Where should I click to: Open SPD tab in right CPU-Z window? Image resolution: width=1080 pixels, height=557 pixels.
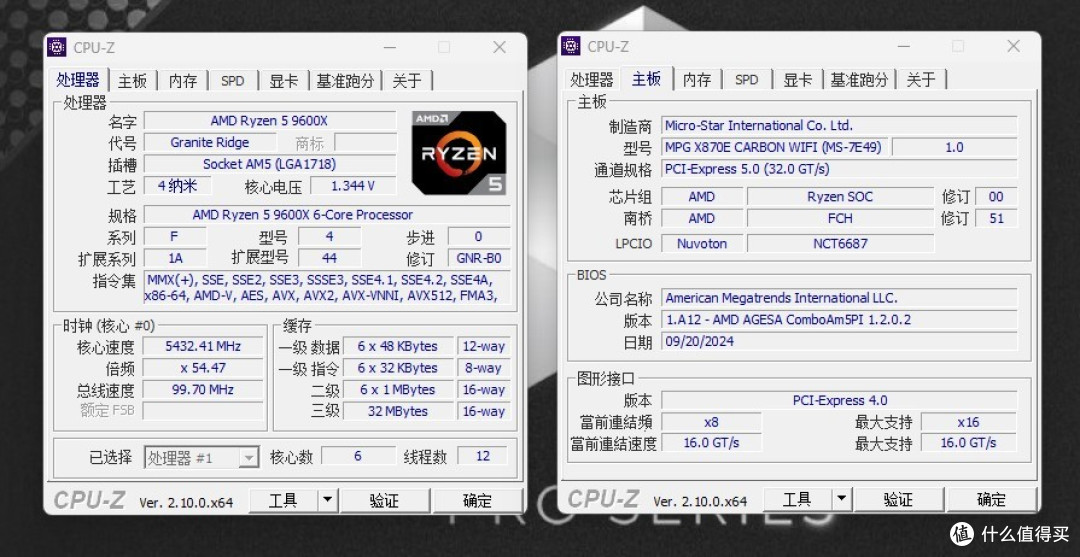pyautogui.click(x=746, y=80)
